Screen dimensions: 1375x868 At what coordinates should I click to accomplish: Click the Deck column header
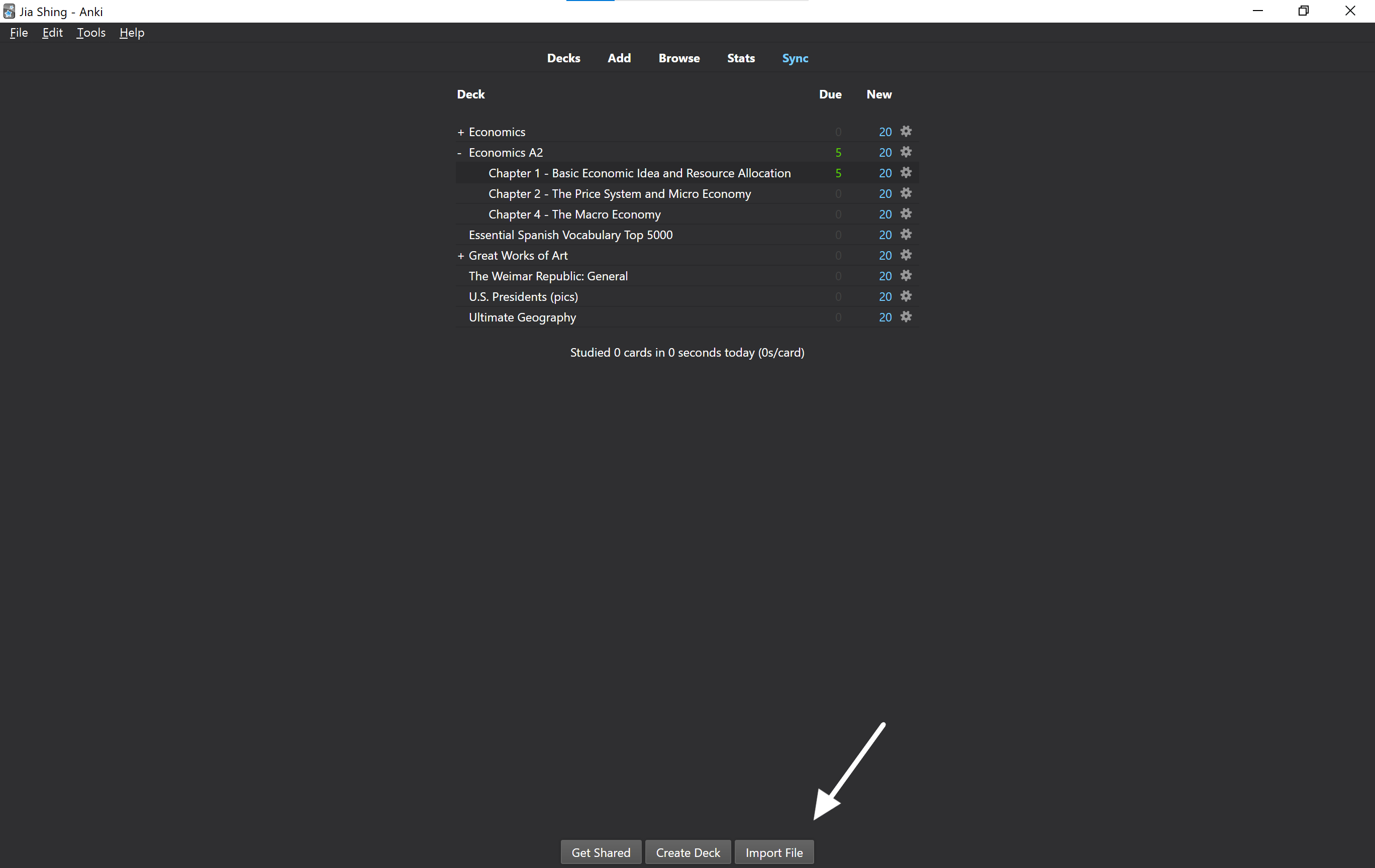pos(470,94)
